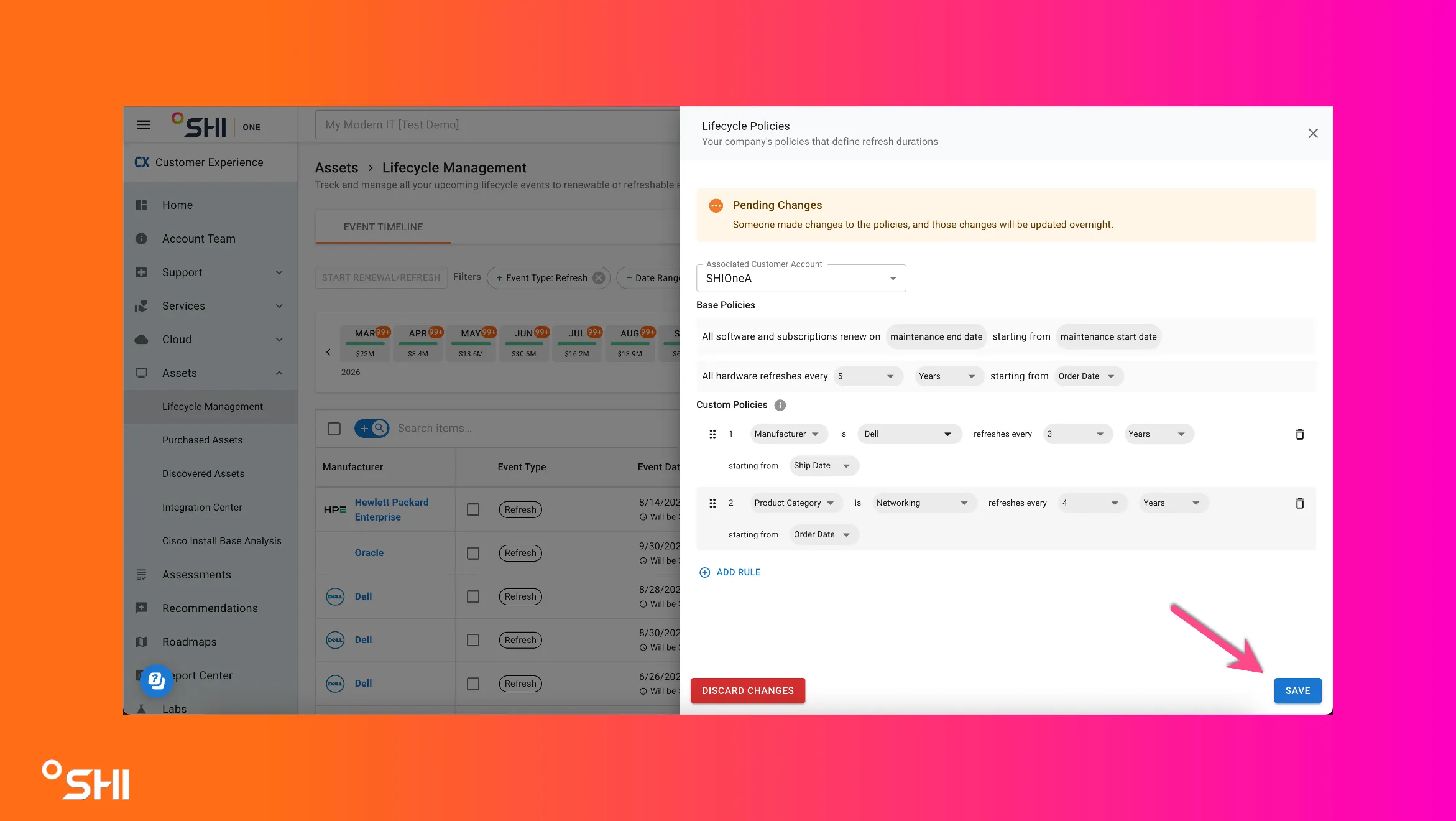Check the Dell 8/28 row checkbox
1456x821 pixels.
(473, 596)
